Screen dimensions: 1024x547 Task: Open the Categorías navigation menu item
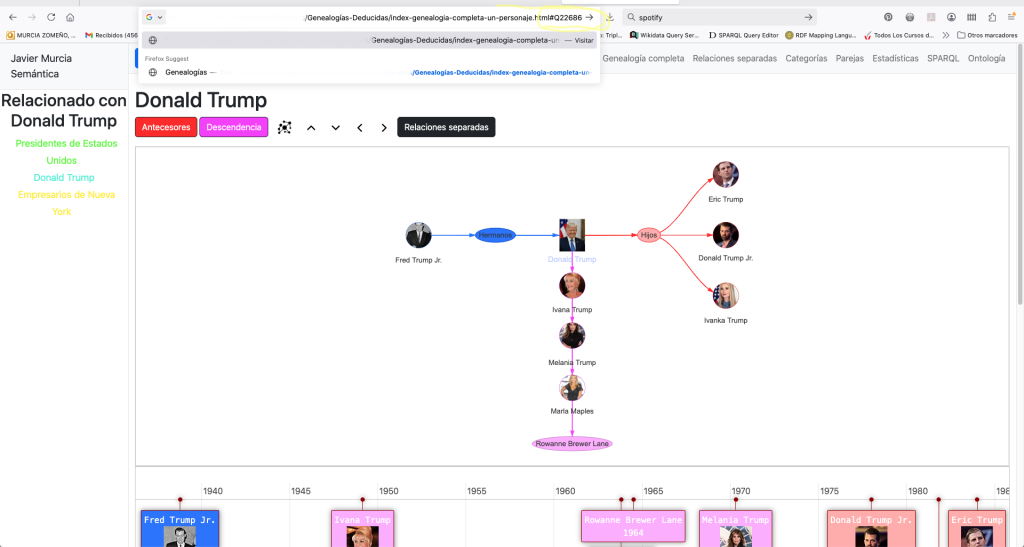806,59
